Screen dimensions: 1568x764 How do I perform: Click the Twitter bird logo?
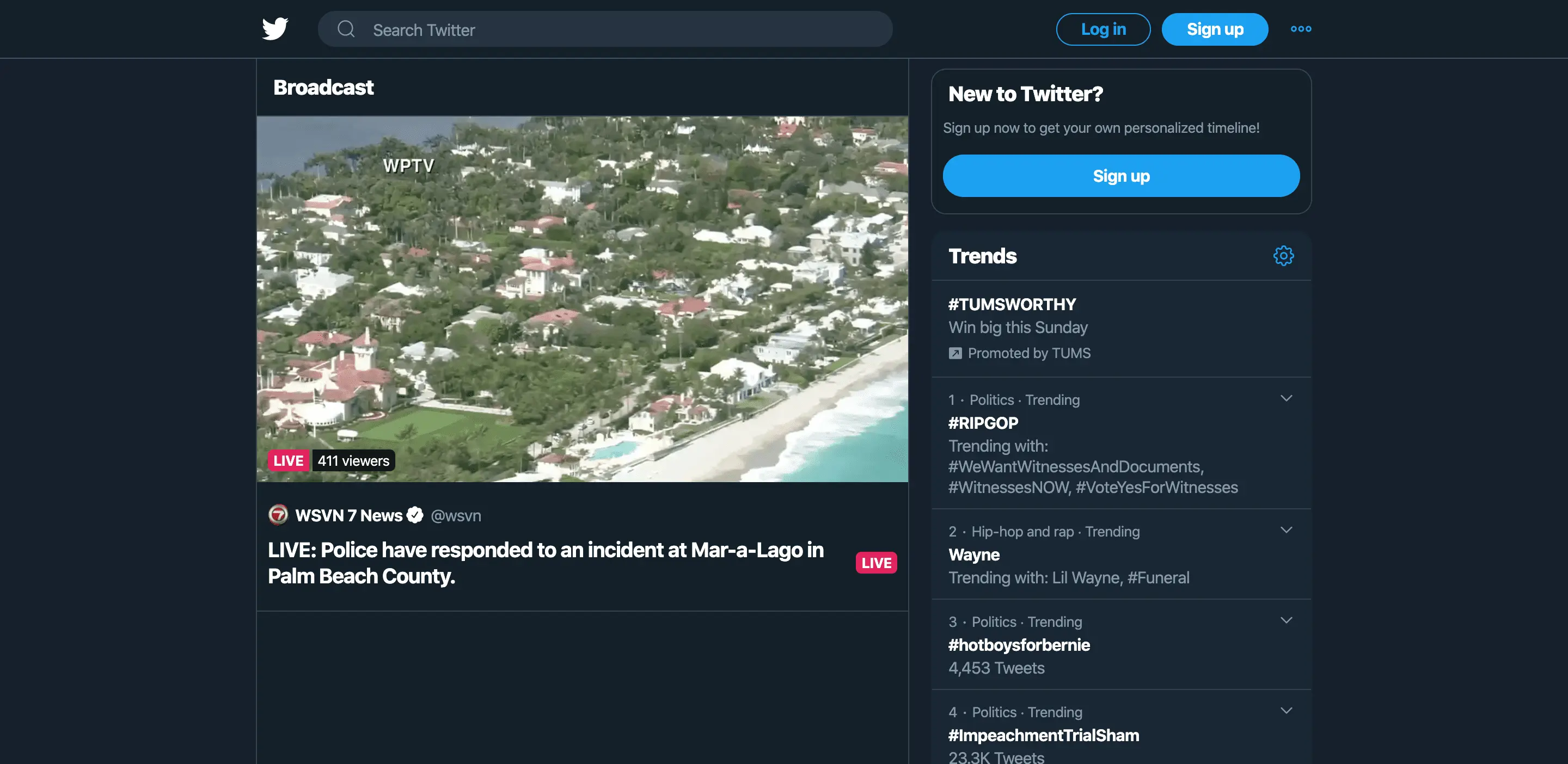click(275, 29)
